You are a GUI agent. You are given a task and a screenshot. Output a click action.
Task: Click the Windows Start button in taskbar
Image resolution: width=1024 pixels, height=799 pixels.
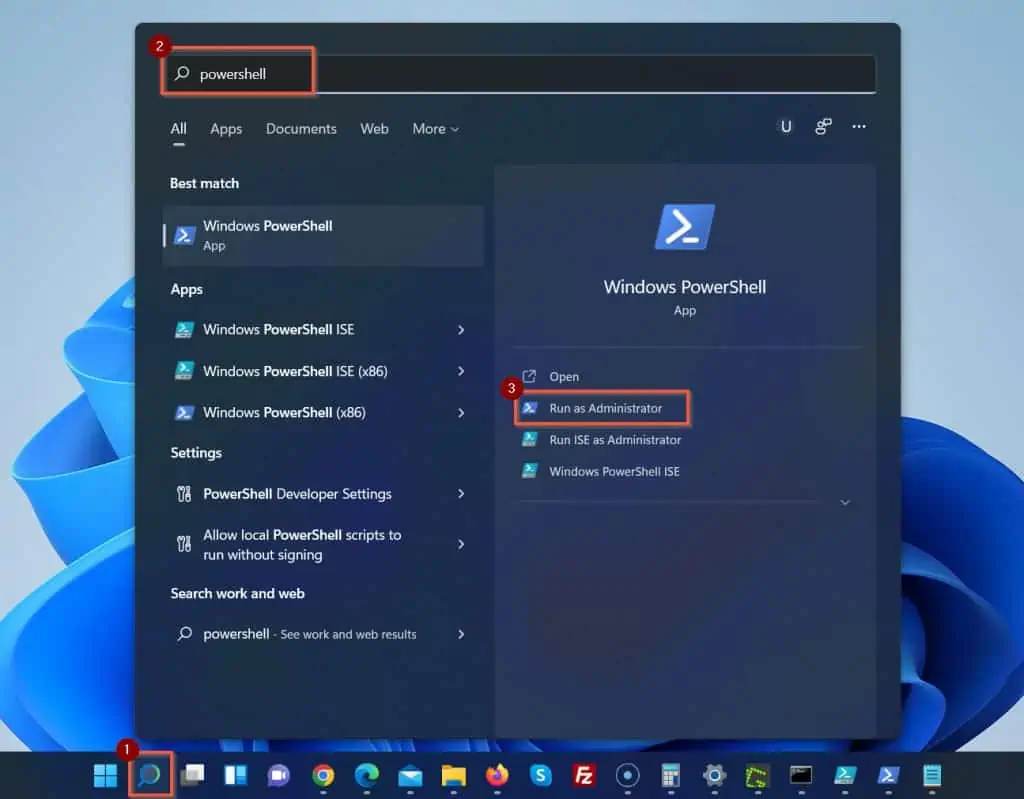(x=105, y=775)
